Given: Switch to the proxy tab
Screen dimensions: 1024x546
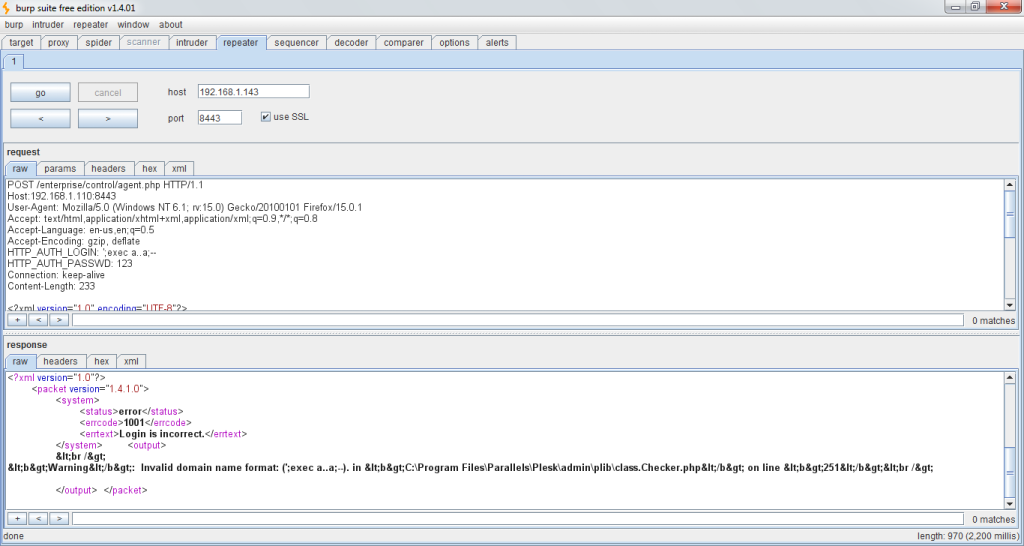Looking at the screenshot, I should [58, 42].
